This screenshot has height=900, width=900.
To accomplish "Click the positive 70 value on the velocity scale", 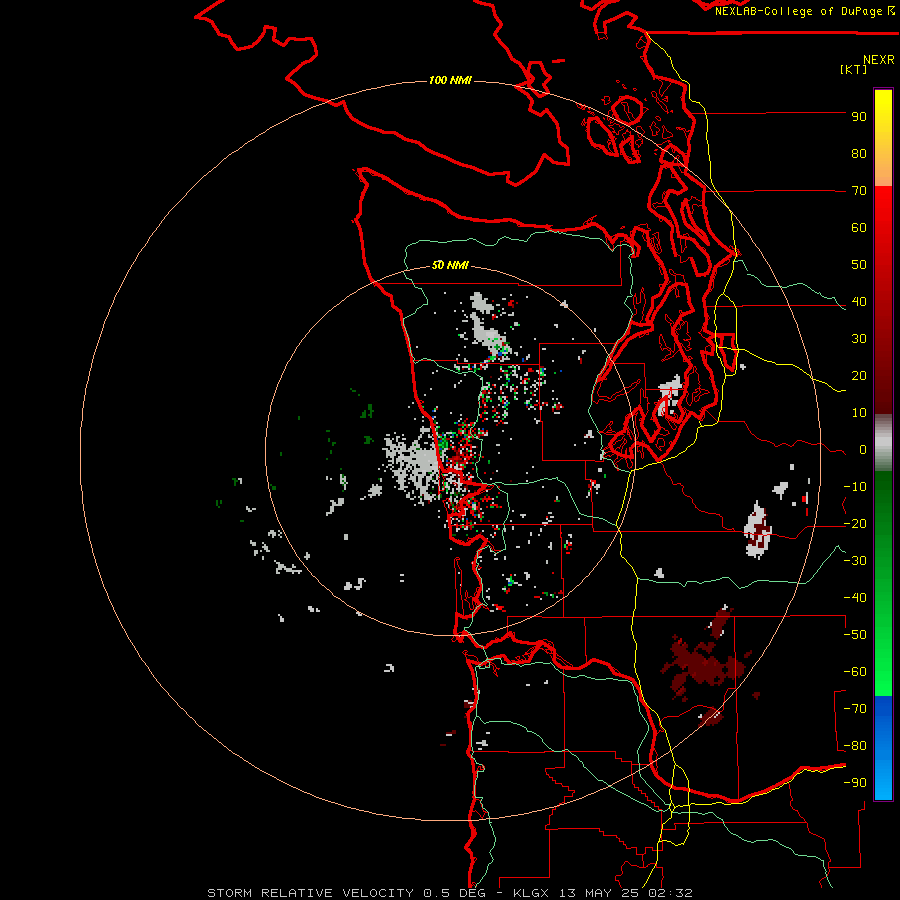I will (859, 191).
